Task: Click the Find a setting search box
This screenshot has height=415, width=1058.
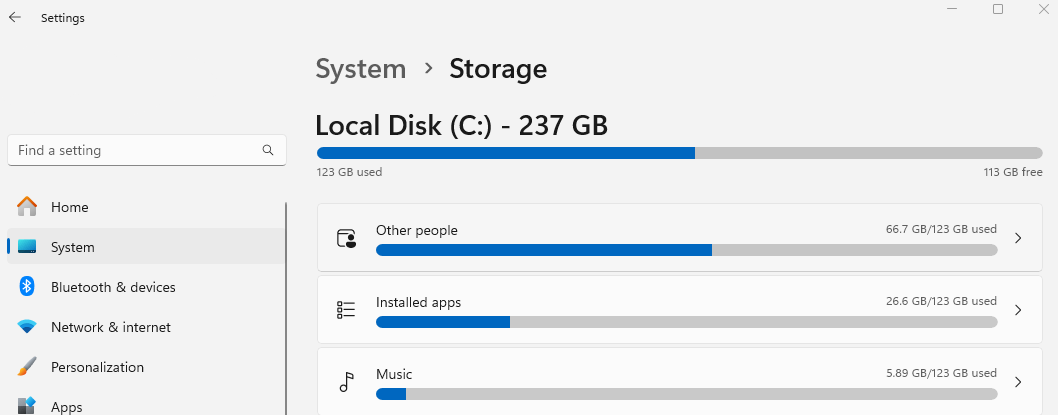Action: coord(146,150)
